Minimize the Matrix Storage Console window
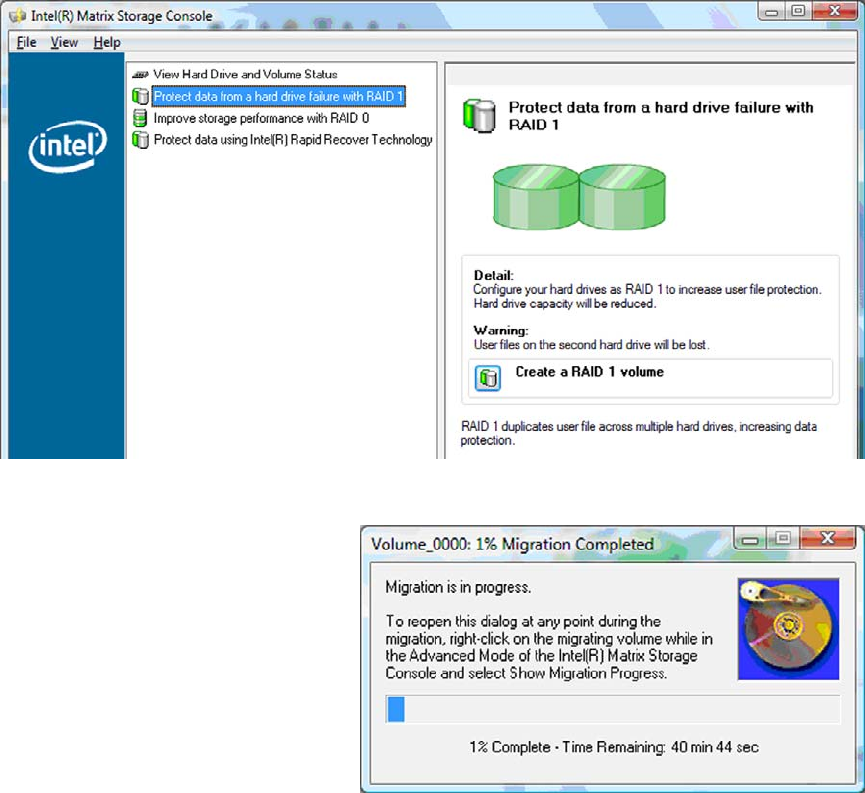 (x=772, y=10)
